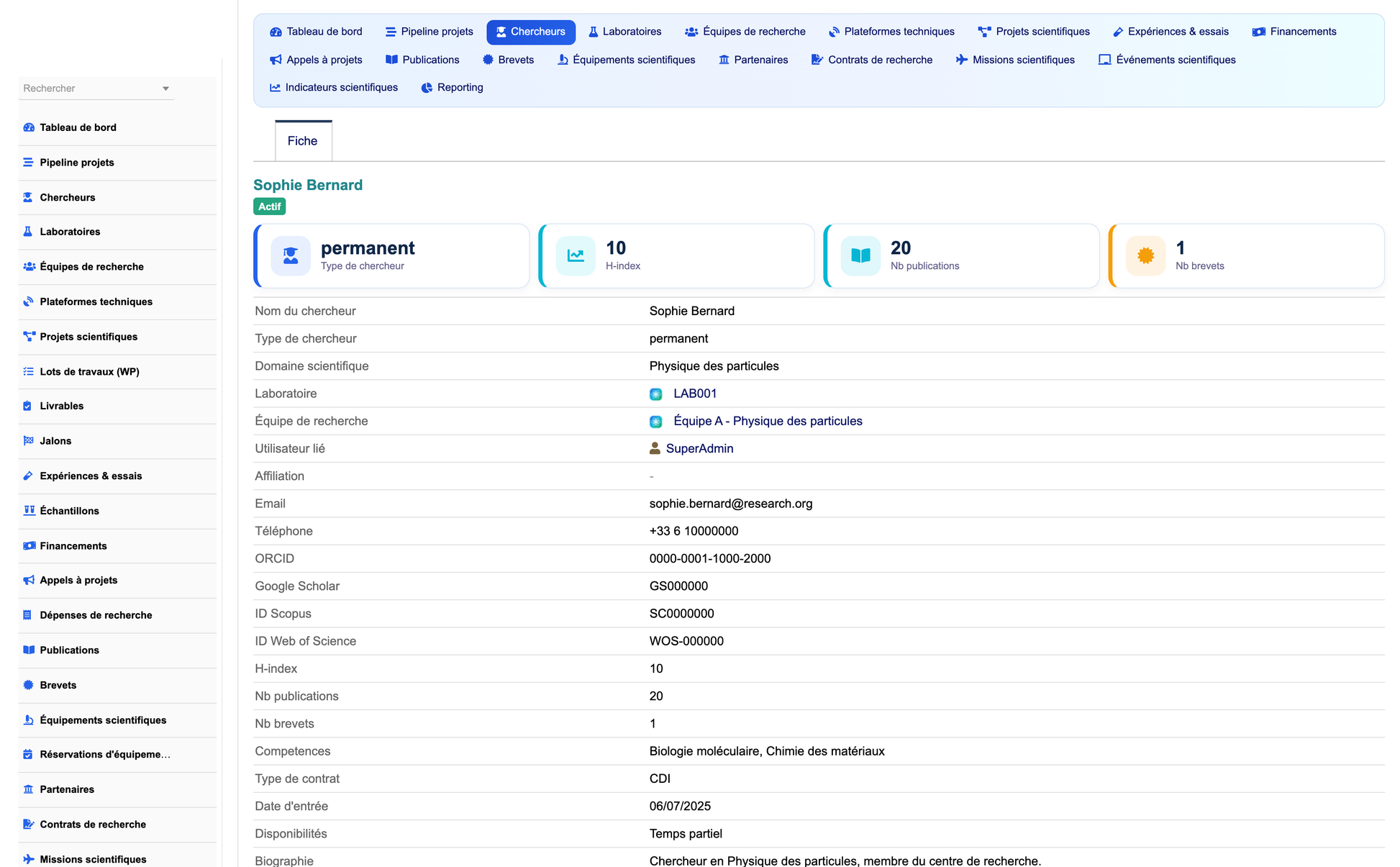The width and height of the screenshot is (1400, 867).
Task: Click the Équipements scientifiques microscope sidebar icon
Action: (x=29, y=720)
